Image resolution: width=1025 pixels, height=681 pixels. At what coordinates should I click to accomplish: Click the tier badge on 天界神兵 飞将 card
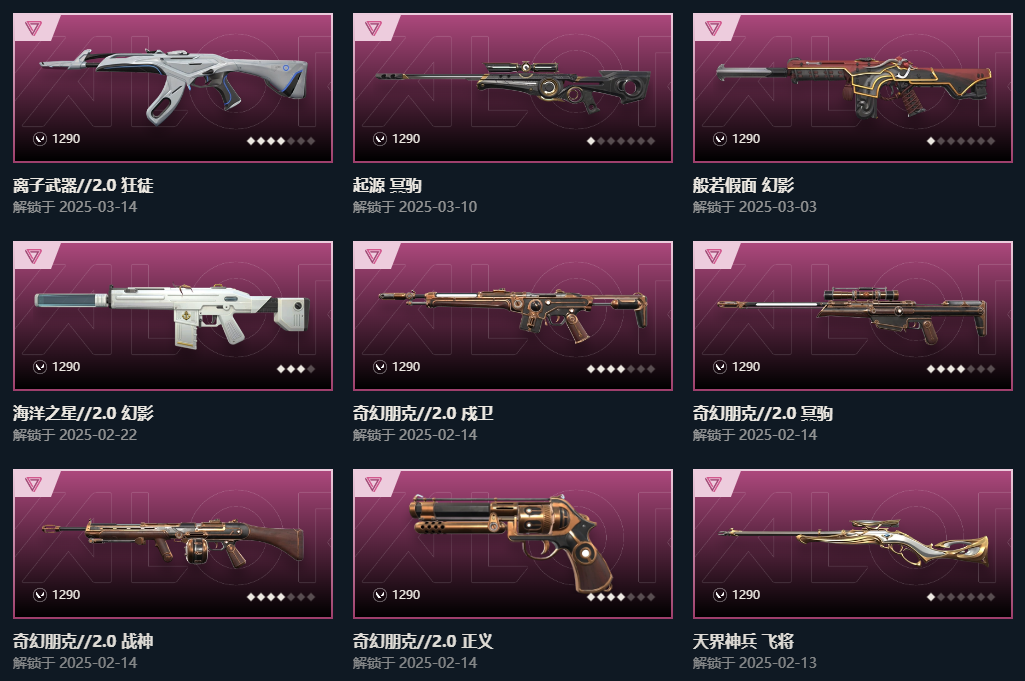(713, 484)
